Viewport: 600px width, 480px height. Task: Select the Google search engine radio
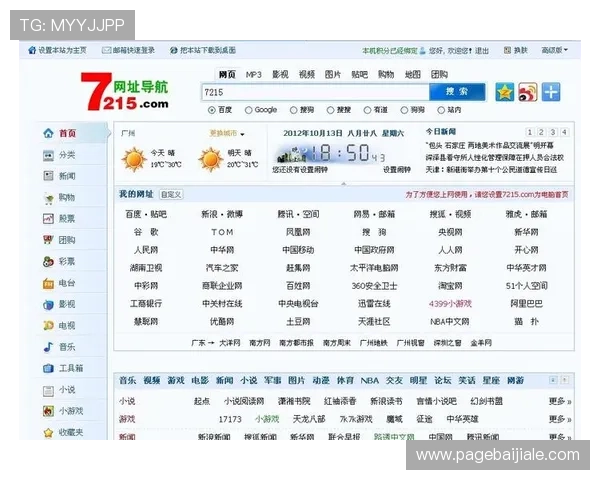coord(248,110)
